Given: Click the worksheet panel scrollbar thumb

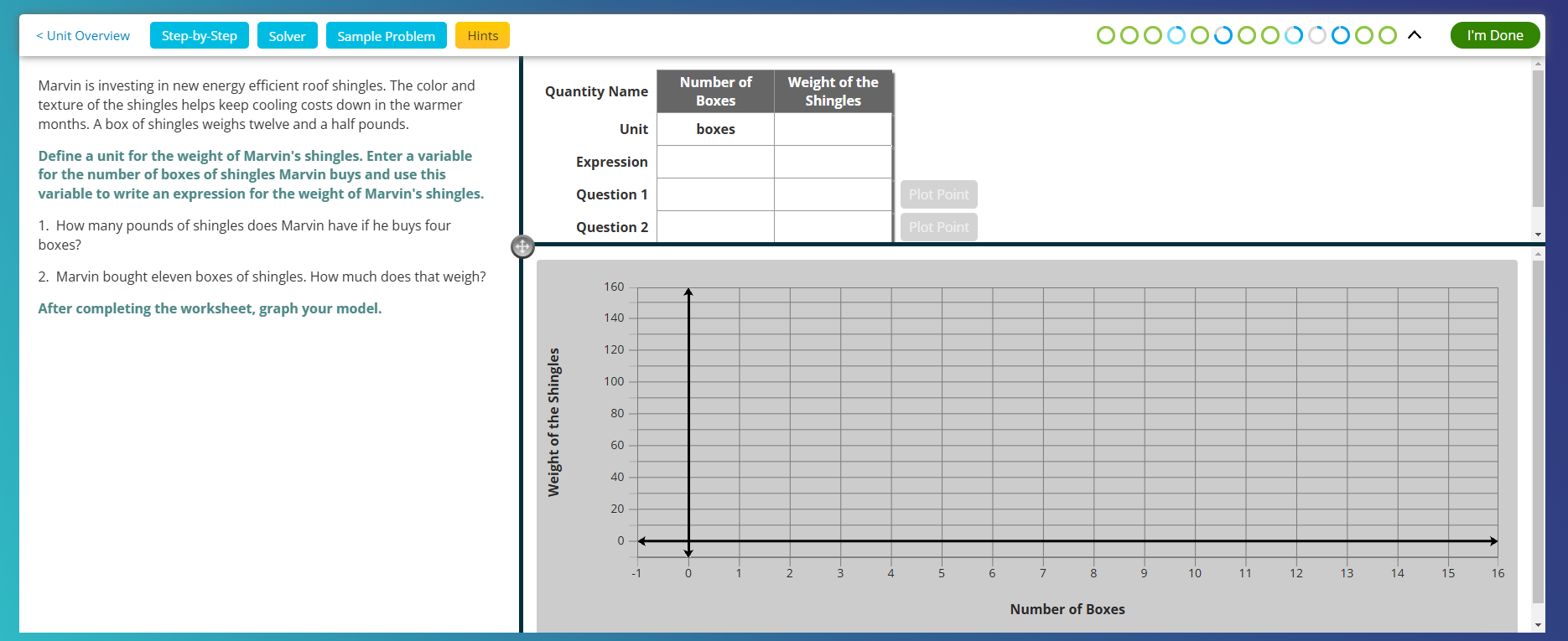Looking at the screenshot, I should [1538, 138].
